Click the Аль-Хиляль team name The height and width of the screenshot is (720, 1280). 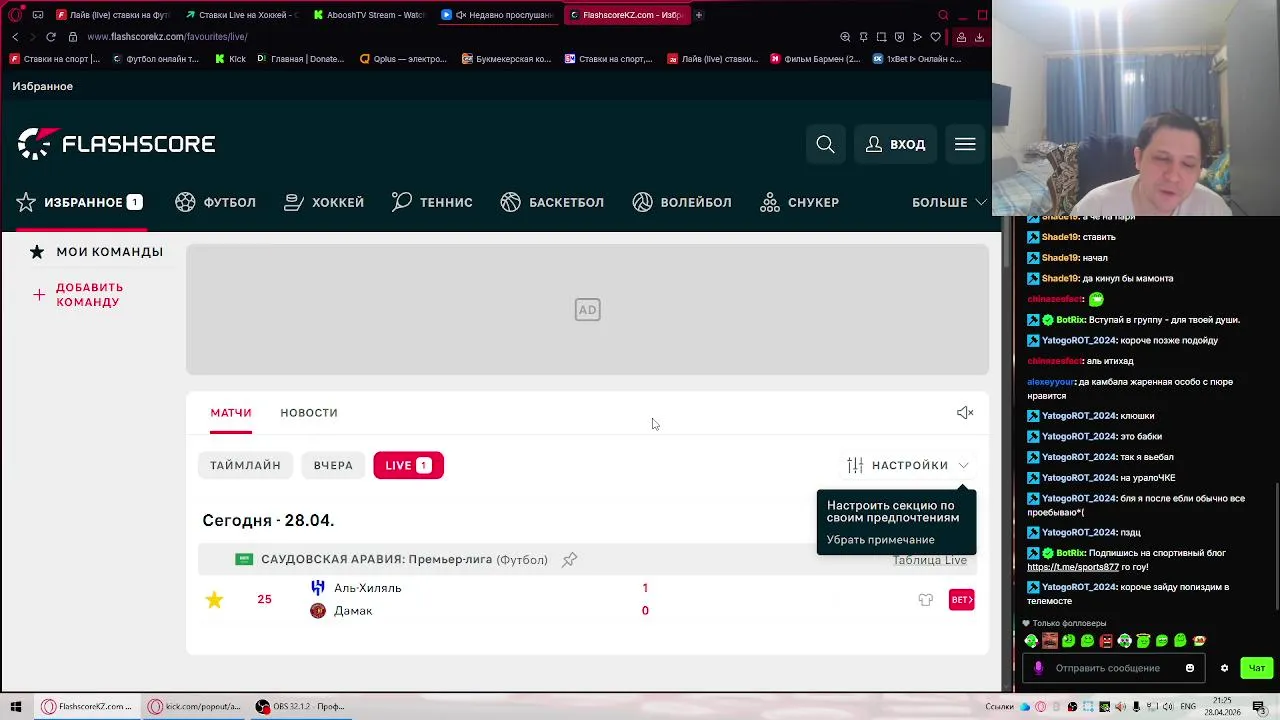tap(367, 588)
